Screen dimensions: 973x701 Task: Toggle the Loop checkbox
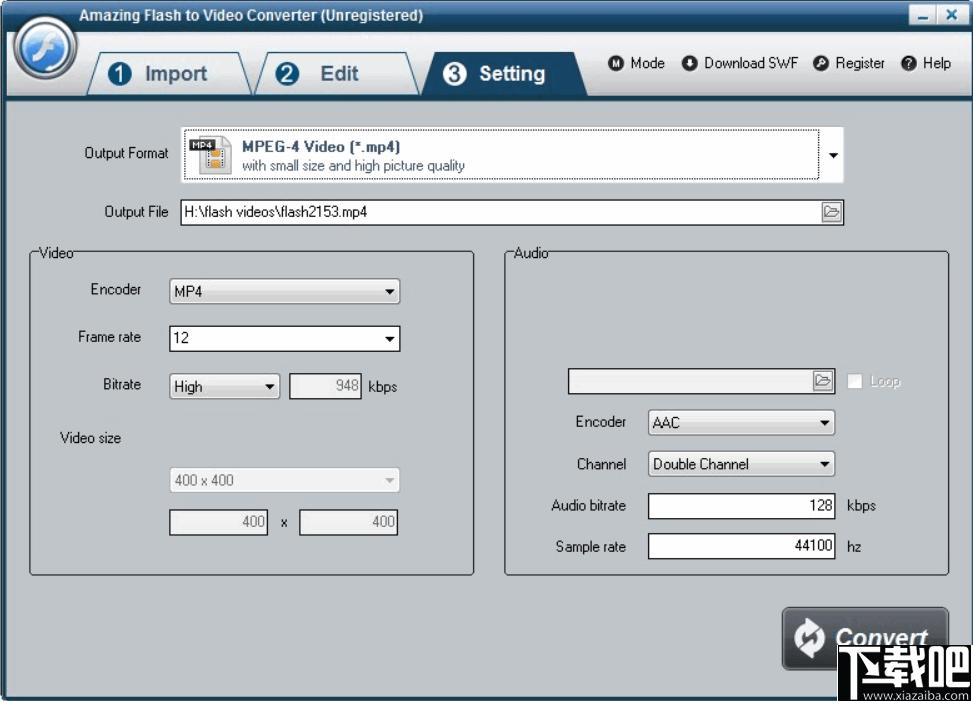[x=854, y=382]
